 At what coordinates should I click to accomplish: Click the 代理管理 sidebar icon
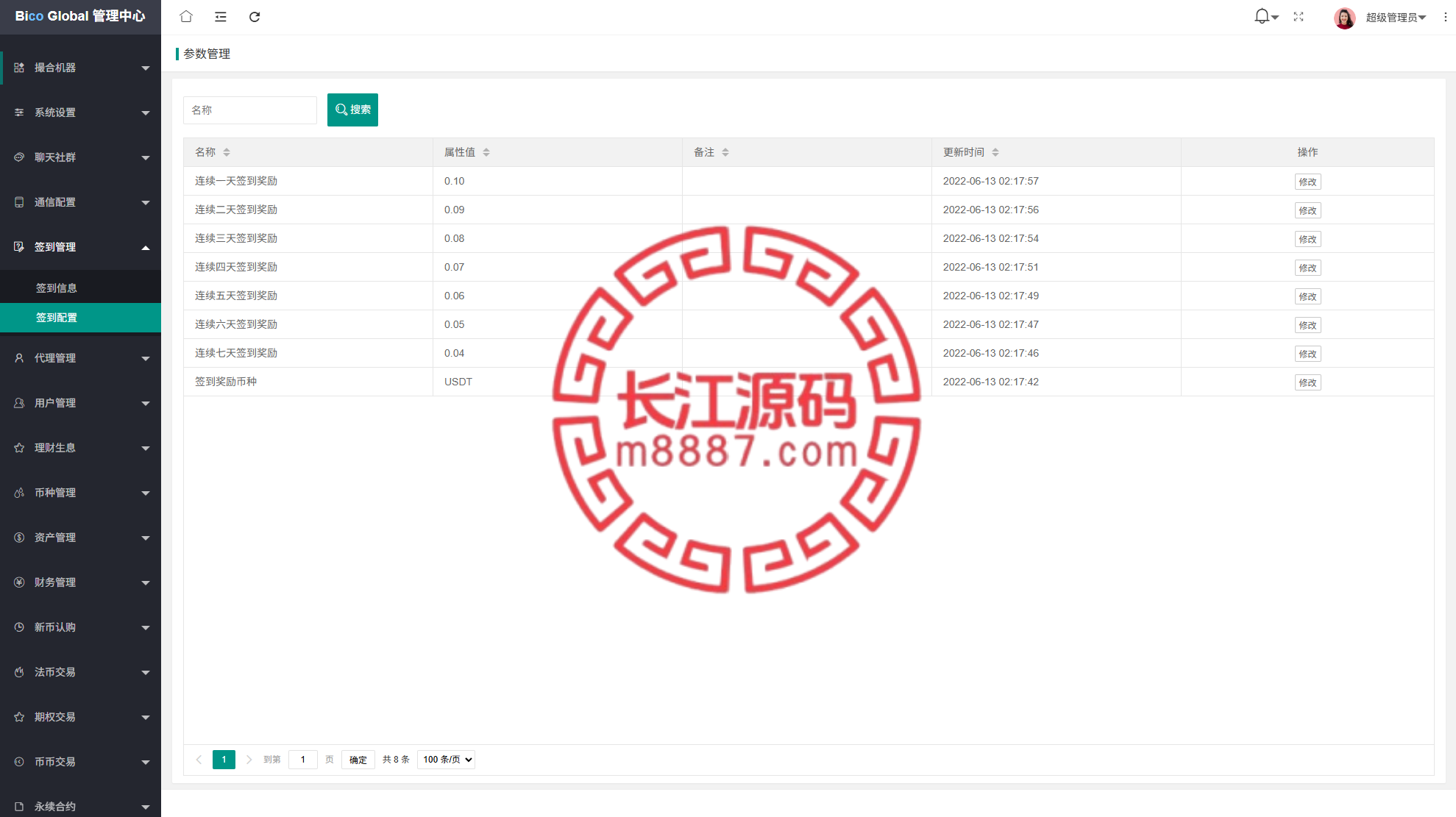[x=19, y=358]
